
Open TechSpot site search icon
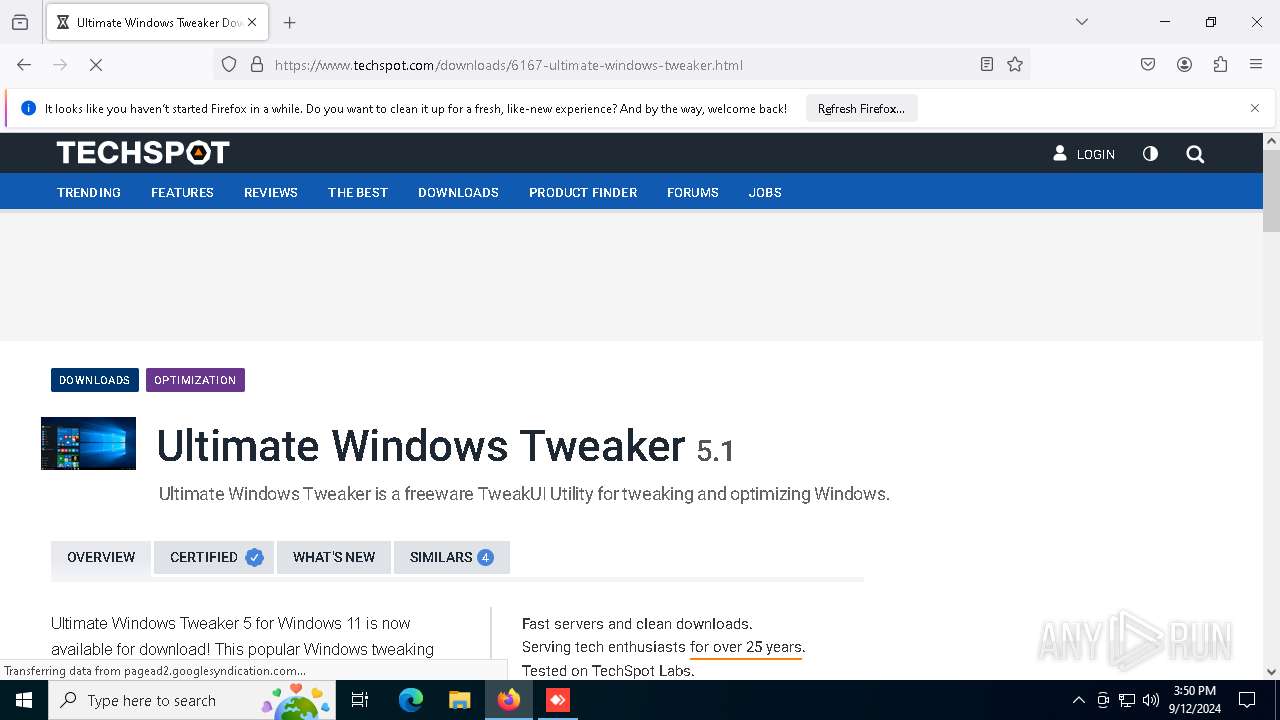point(1195,154)
